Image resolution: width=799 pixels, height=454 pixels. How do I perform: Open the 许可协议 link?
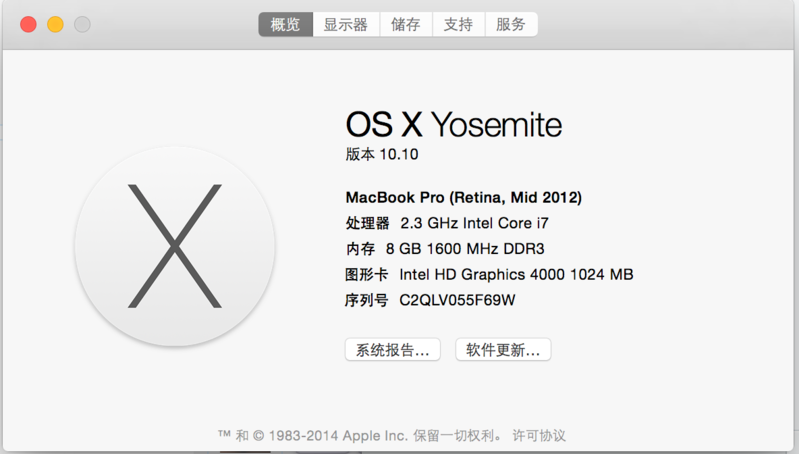click(539, 436)
